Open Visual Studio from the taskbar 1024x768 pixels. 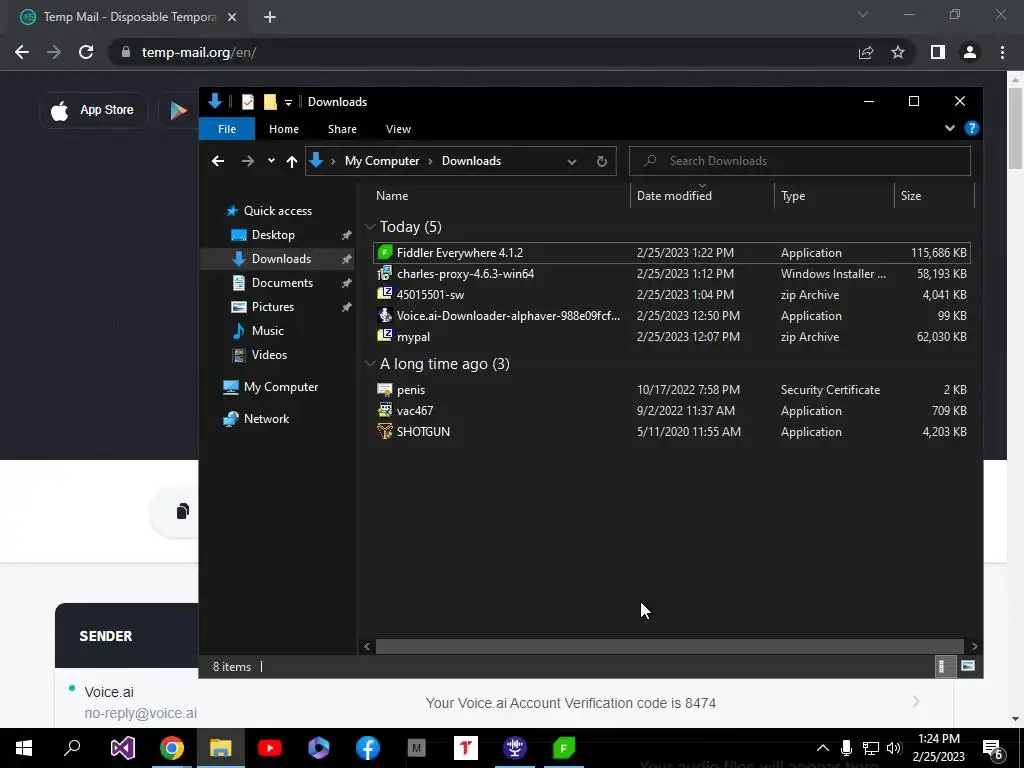(122, 748)
